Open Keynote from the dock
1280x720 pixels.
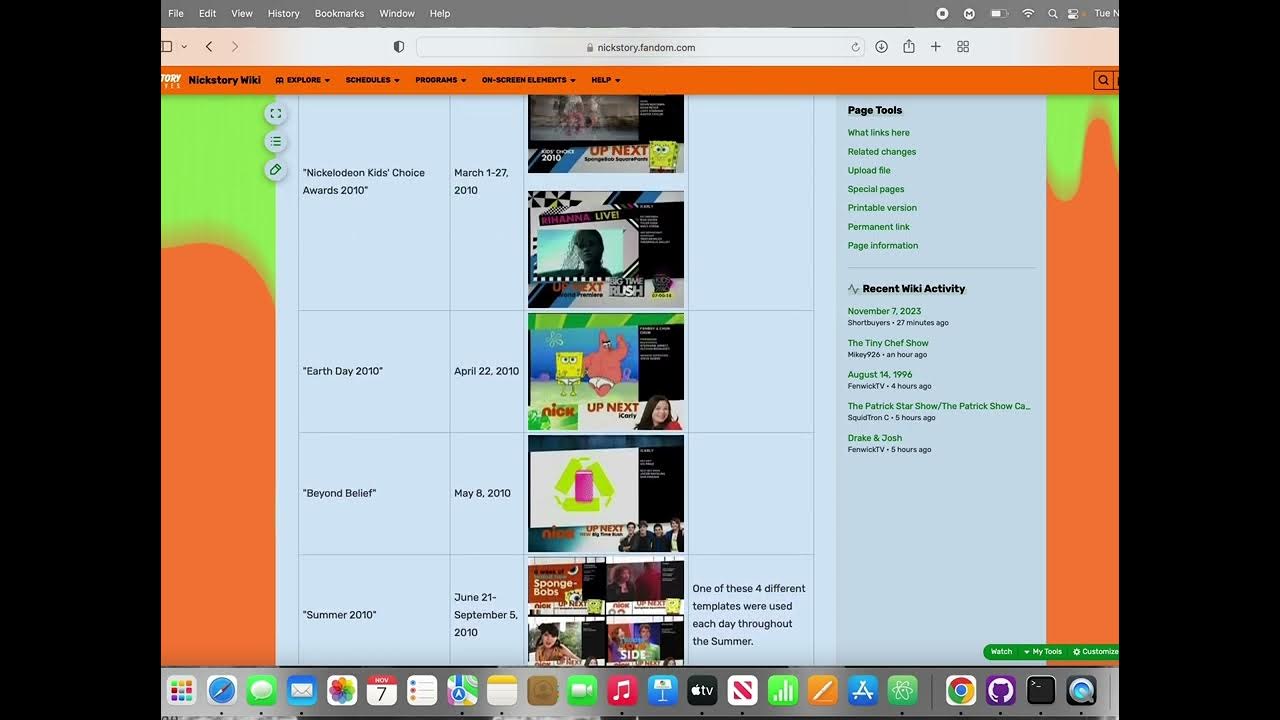[x=662, y=690]
